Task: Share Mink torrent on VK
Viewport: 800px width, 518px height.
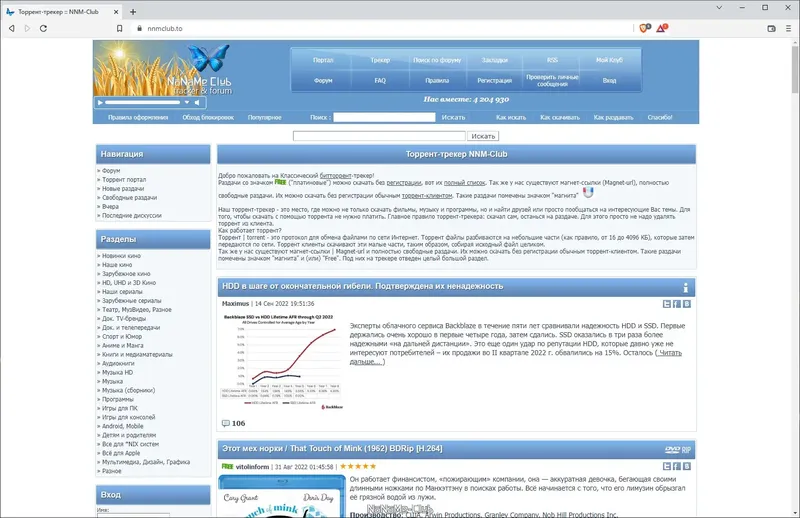Action: point(687,466)
